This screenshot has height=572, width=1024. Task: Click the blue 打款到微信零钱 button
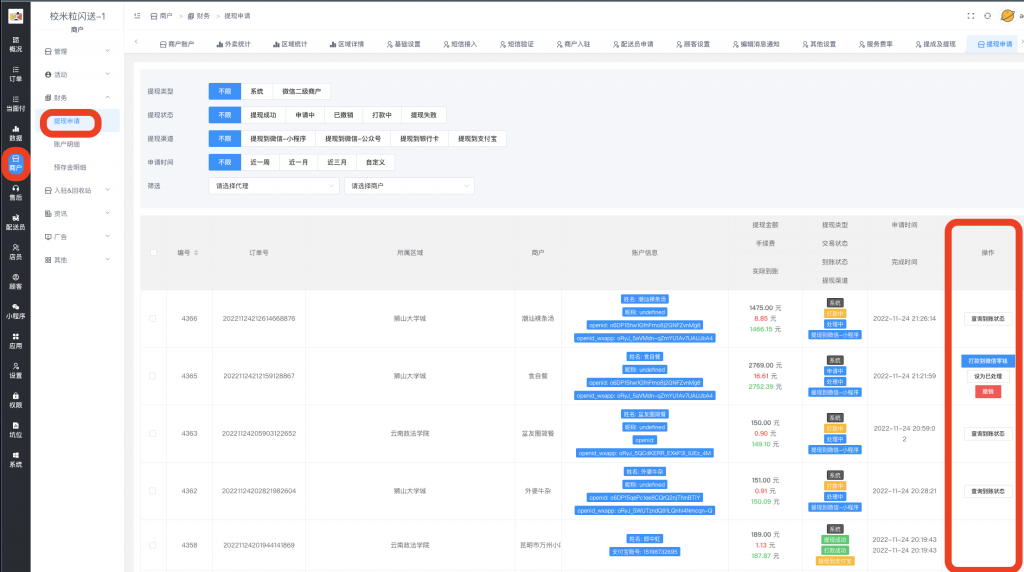pyautogui.click(x=987, y=360)
